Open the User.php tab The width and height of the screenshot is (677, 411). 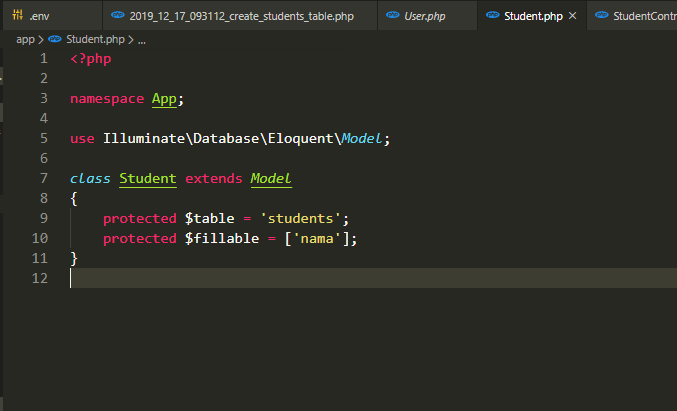(x=427, y=16)
